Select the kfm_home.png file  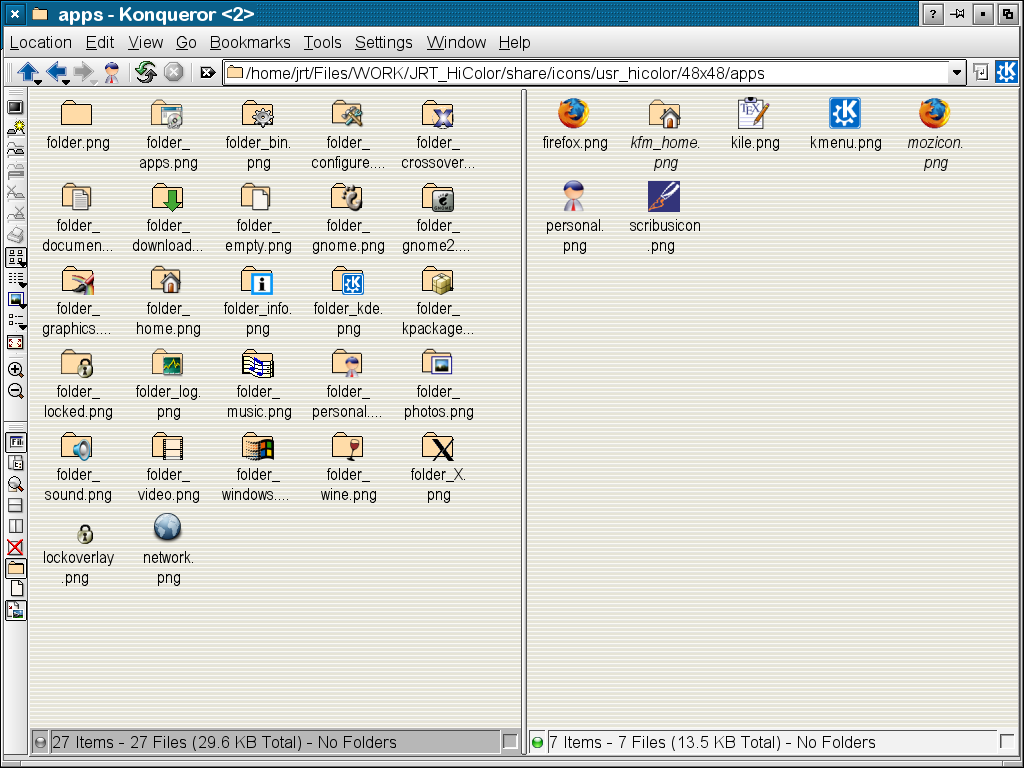click(665, 134)
